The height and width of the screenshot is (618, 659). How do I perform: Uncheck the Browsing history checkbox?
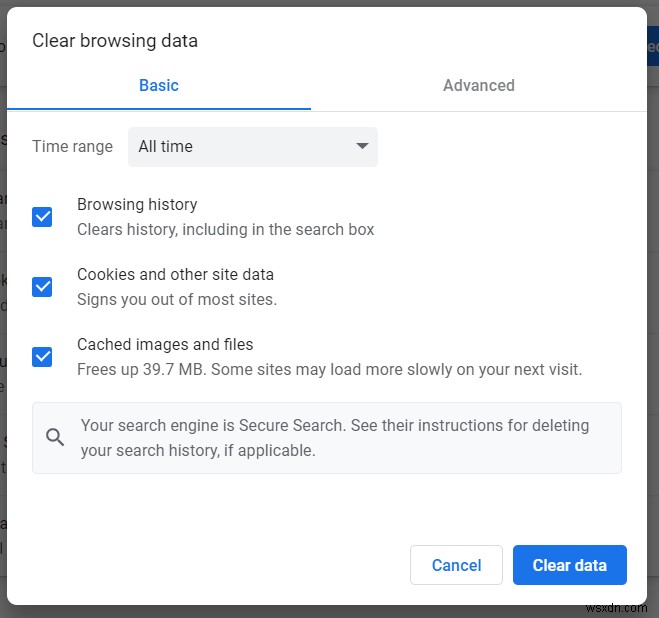pyautogui.click(x=42, y=217)
